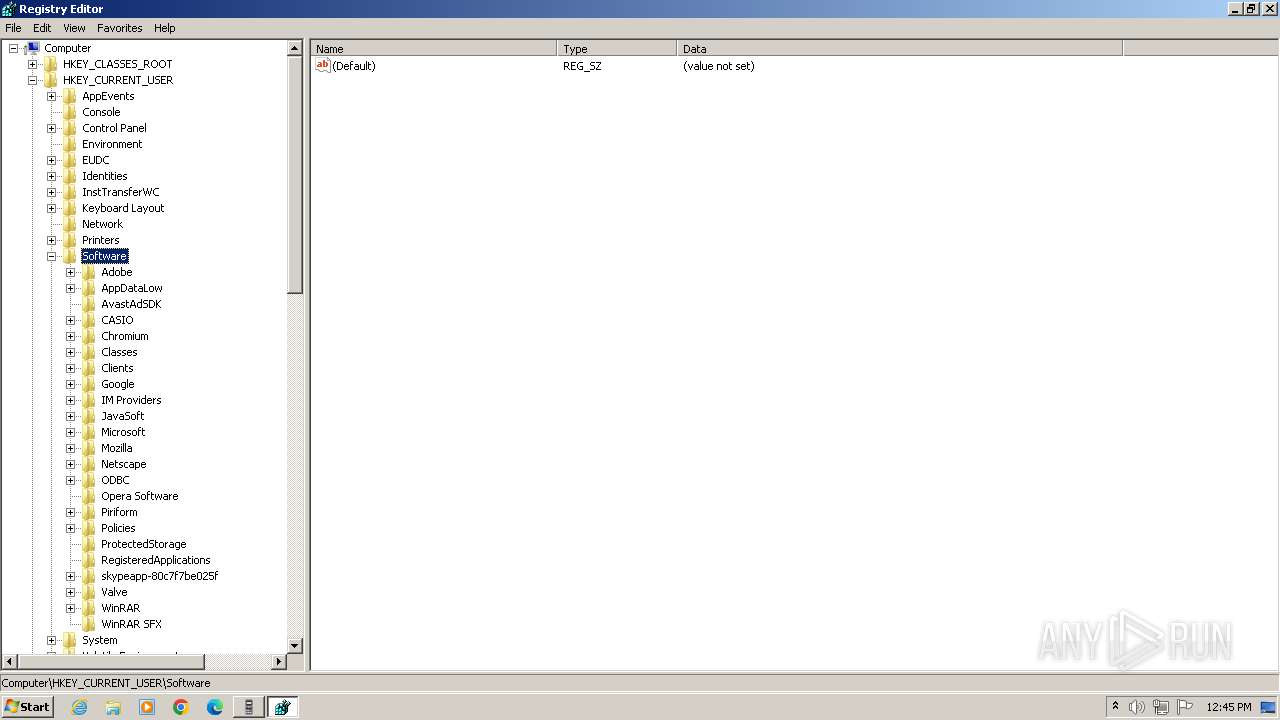Viewport: 1280px width, 720px height.
Task: Click the HKEY_CURRENT_USER folder icon
Action: [x=51, y=80]
